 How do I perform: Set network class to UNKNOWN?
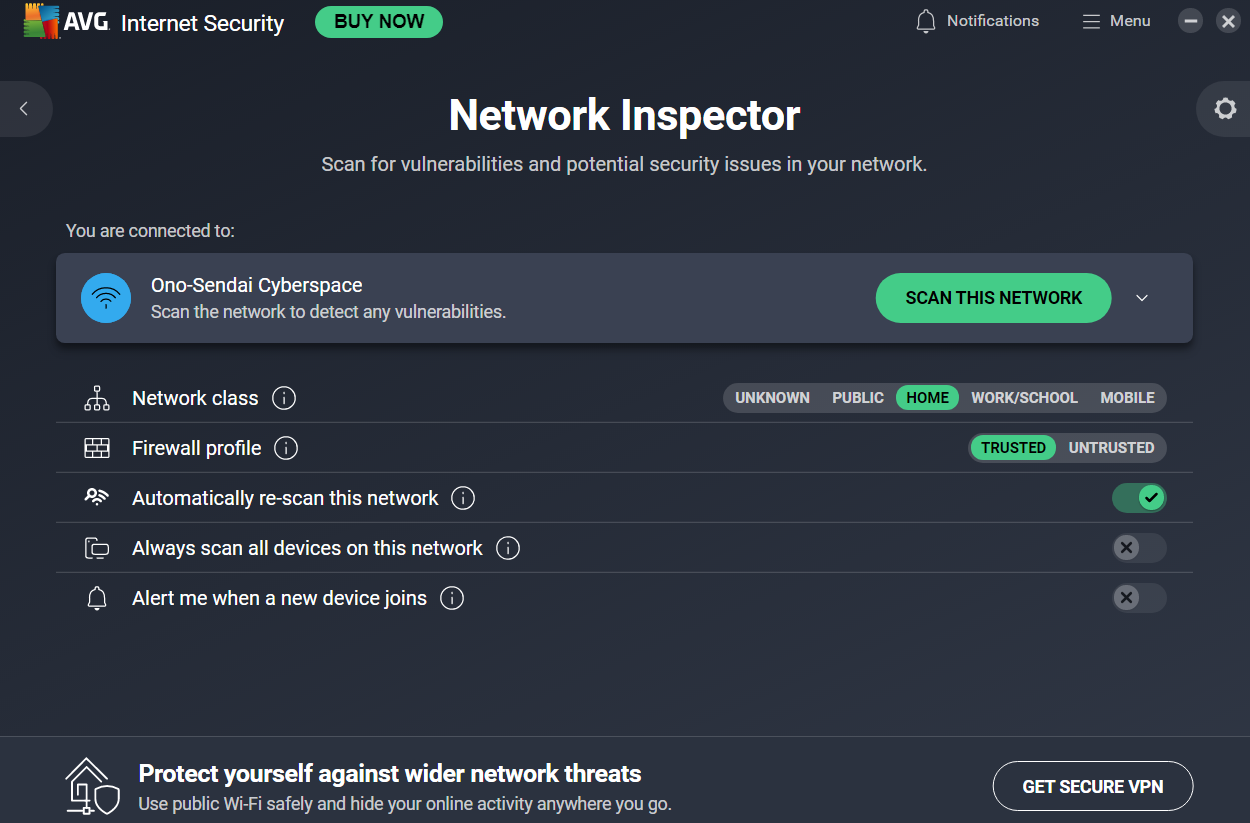772,398
